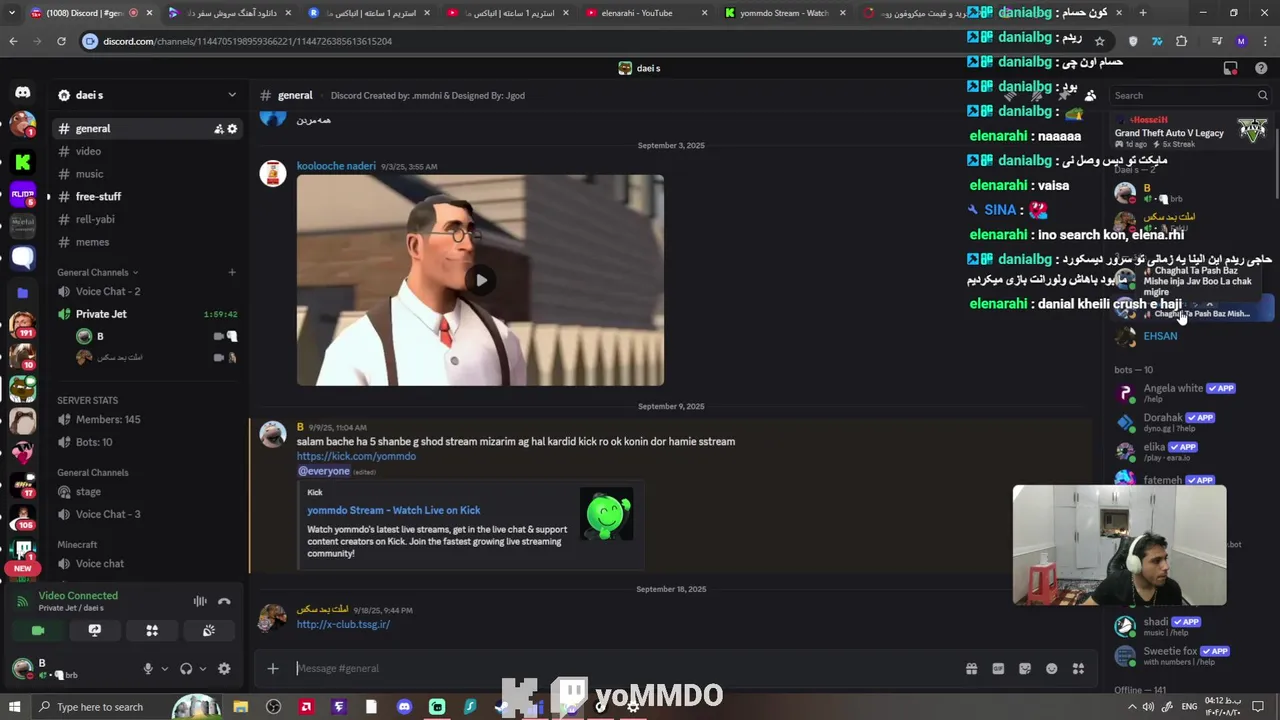Open Discord from the Windows taskbar
This screenshot has height=720, width=1280.
pos(404,707)
